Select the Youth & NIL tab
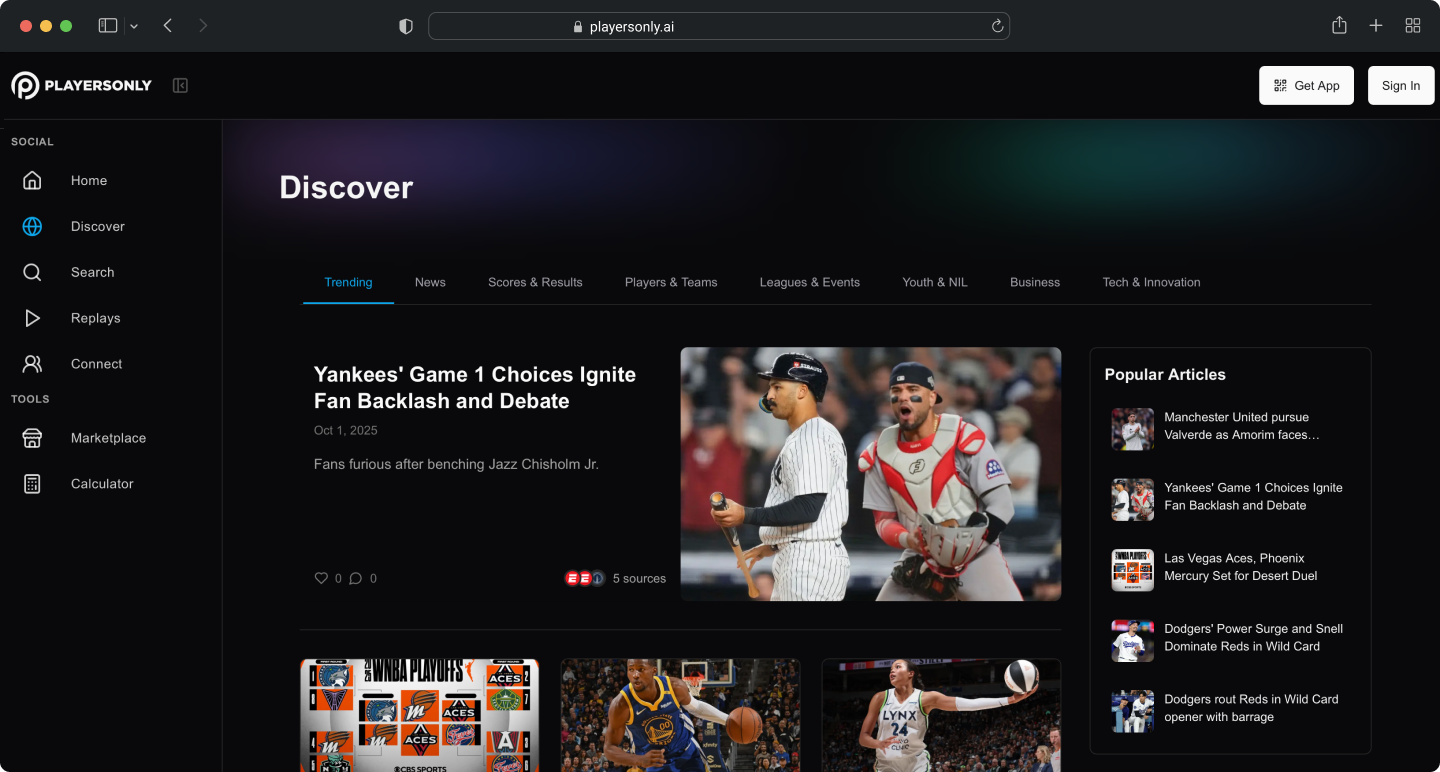Screen dimensions: 1440x772 point(934,282)
